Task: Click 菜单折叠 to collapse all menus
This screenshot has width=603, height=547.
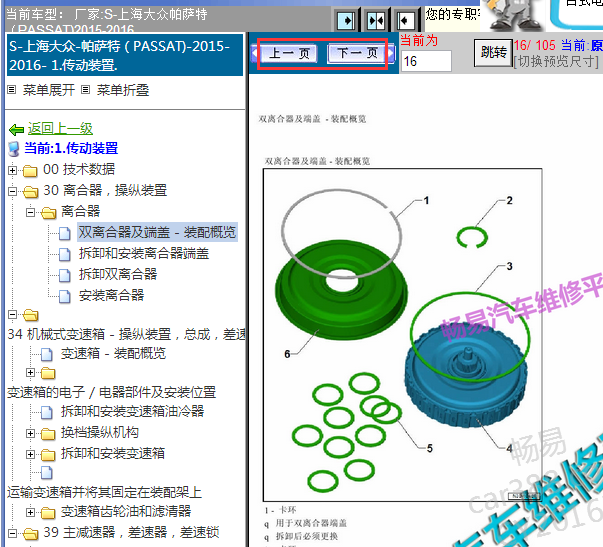Action: pos(123,90)
